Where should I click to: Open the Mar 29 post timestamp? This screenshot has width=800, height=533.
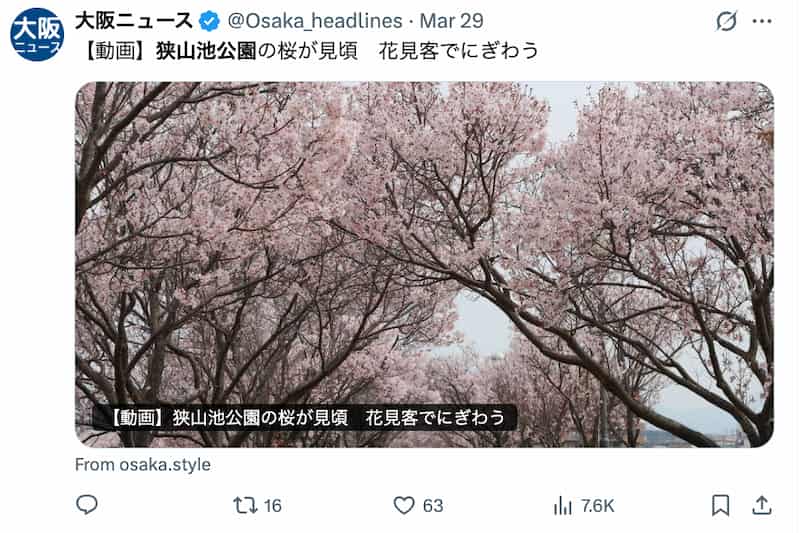pyautogui.click(x=451, y=21)
